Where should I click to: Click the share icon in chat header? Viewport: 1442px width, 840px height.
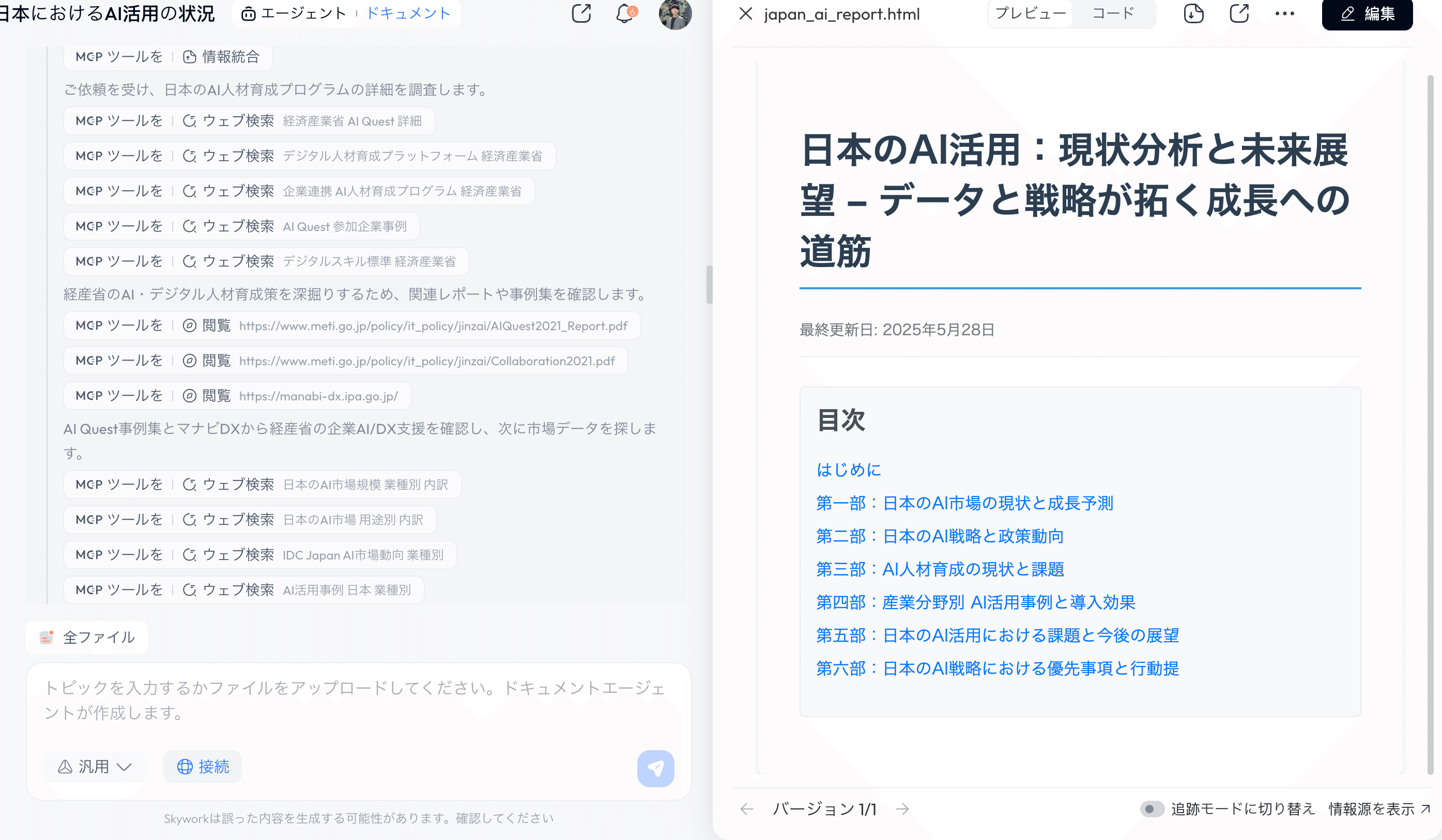581,13
